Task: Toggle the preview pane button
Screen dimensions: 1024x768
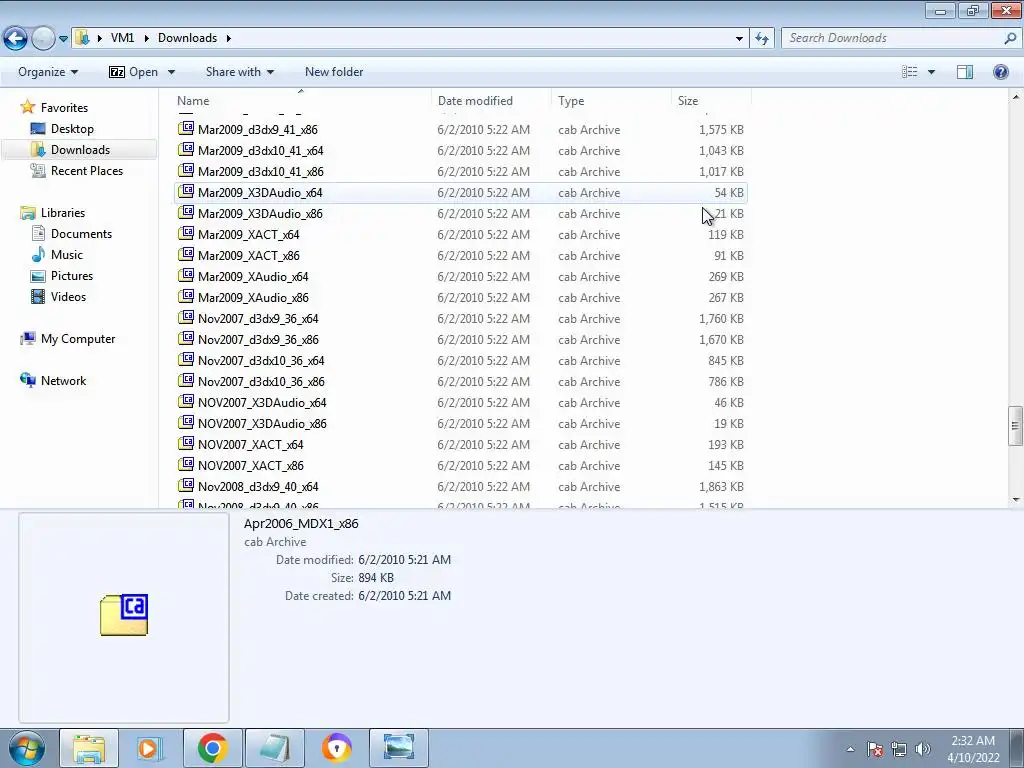Action: point(965,72)
